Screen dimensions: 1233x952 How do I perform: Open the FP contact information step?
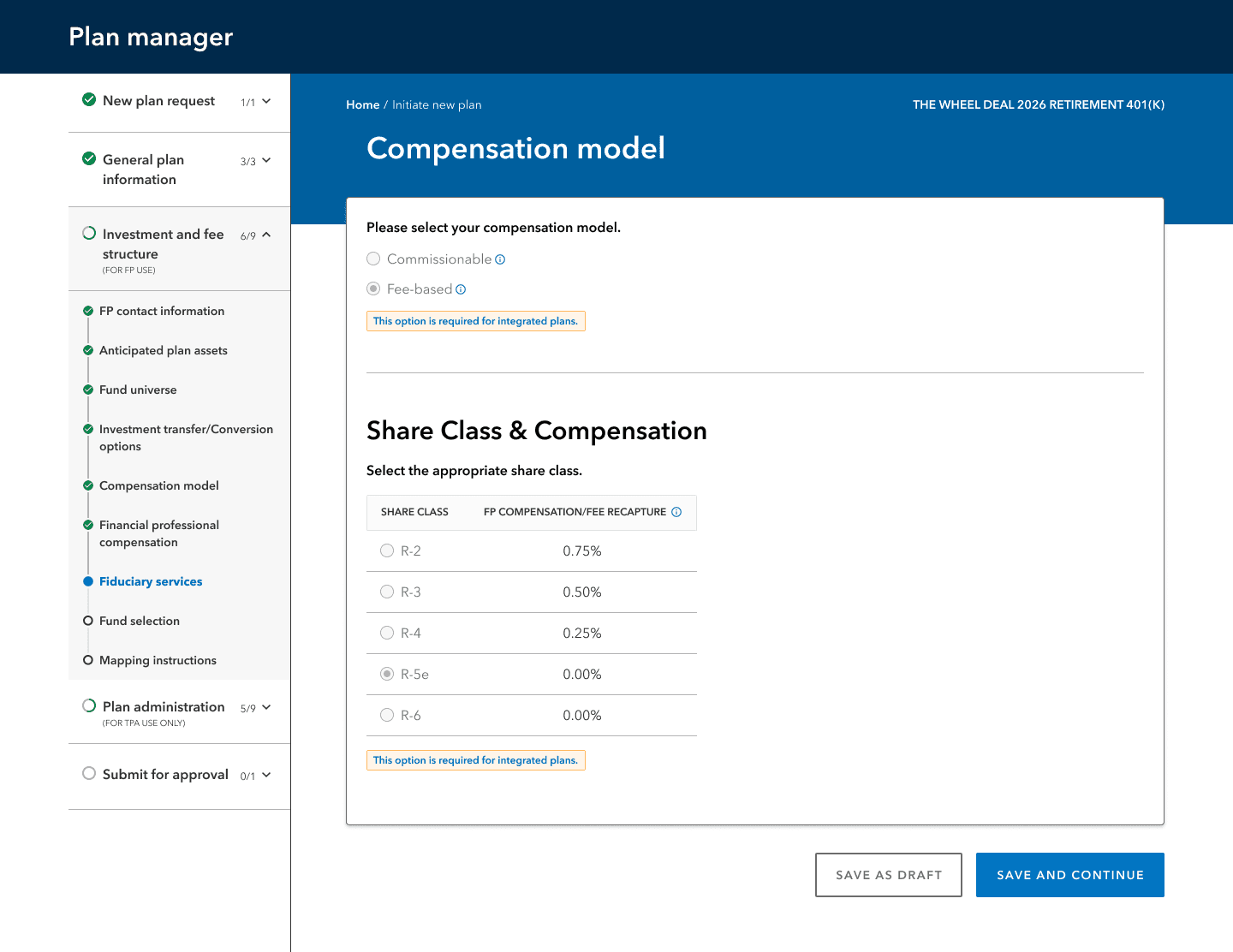point(162,311)
